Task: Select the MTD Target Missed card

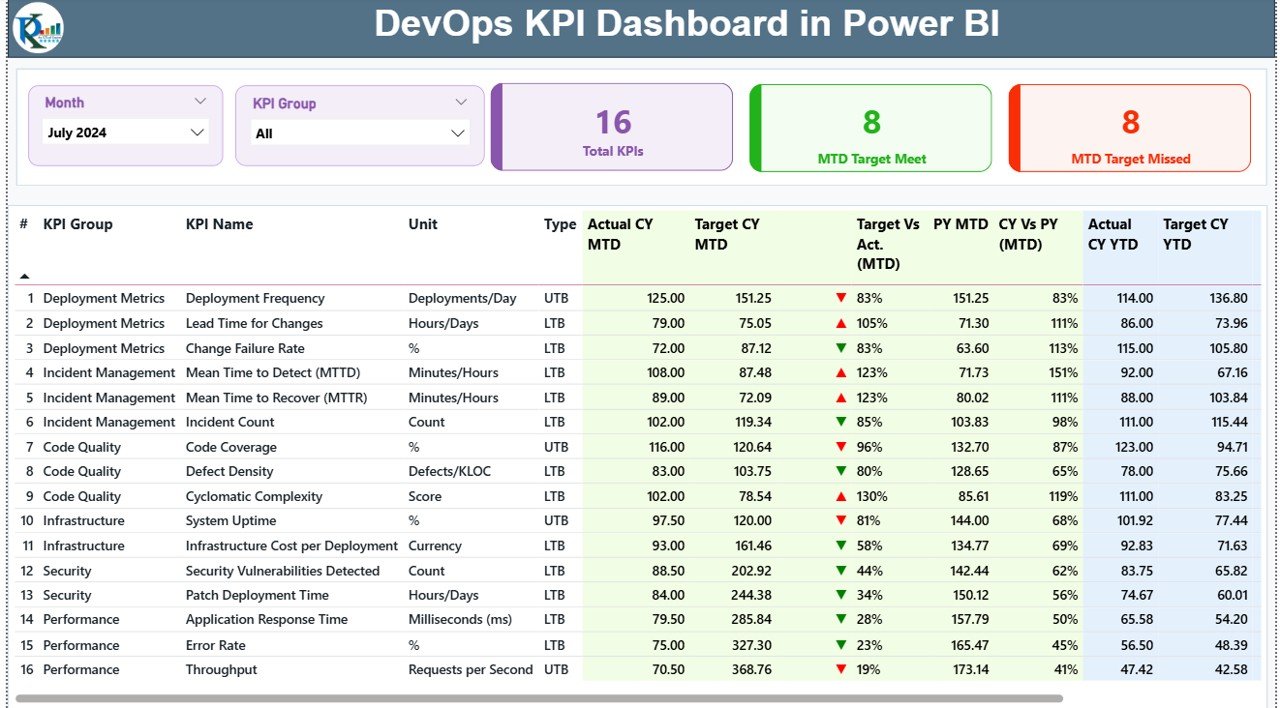Action: pyautogui.click(x=1130, y=128)
